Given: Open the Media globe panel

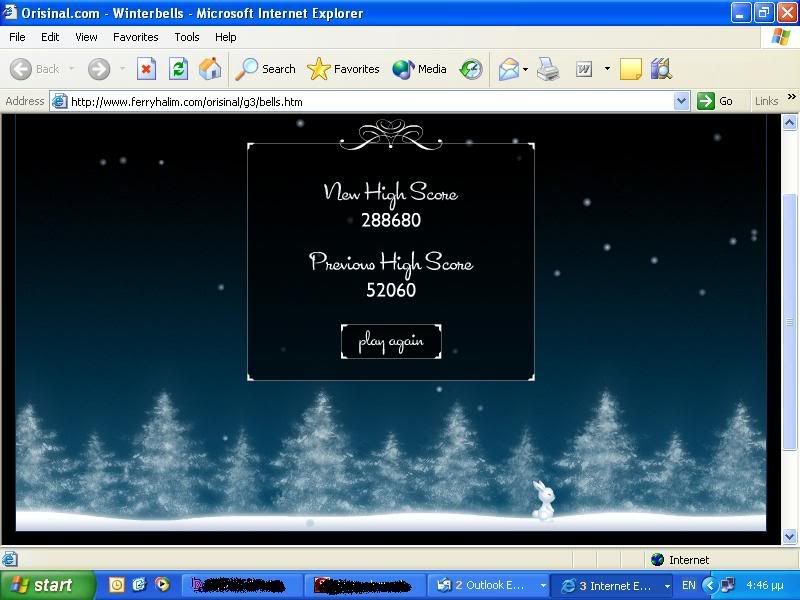Looking at the screenshot, I should [419, 69].
